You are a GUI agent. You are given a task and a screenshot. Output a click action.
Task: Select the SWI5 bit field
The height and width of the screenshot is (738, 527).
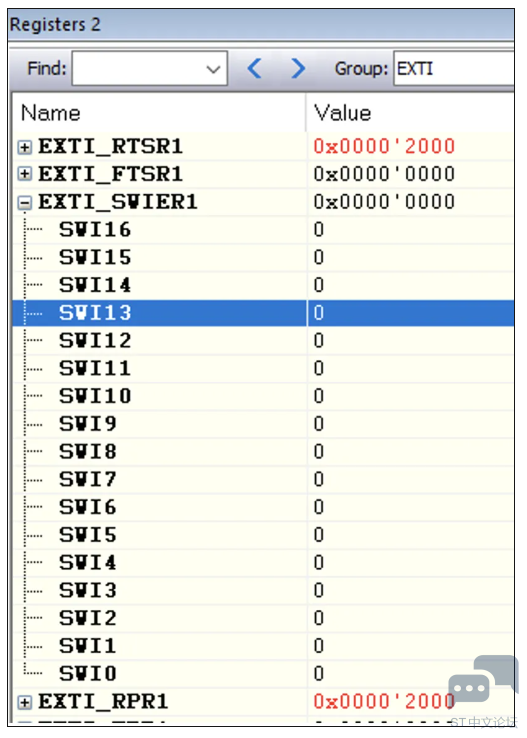pos(88,535)
